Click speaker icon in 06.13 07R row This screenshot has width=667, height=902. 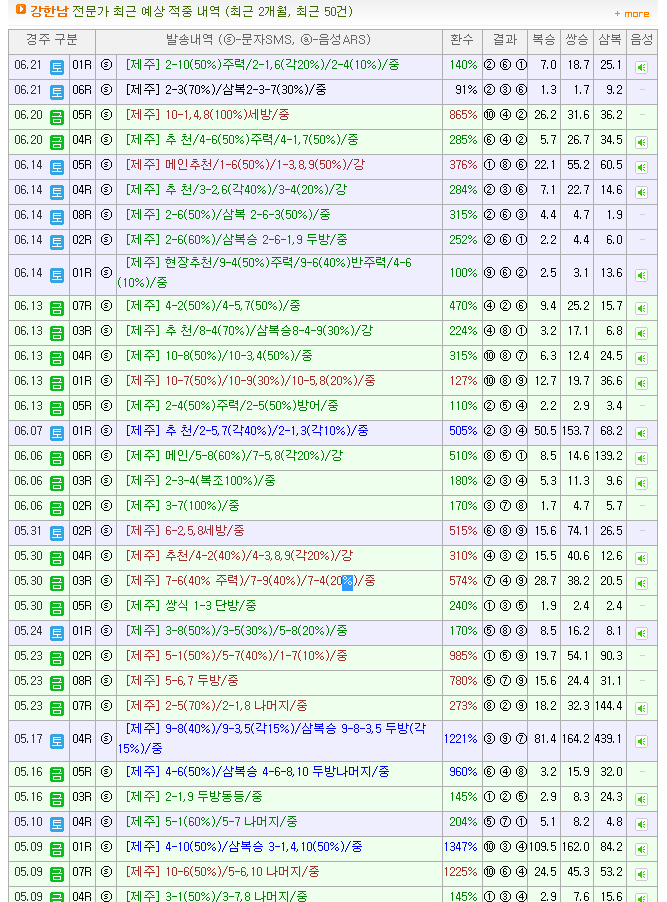click(641, 307)
